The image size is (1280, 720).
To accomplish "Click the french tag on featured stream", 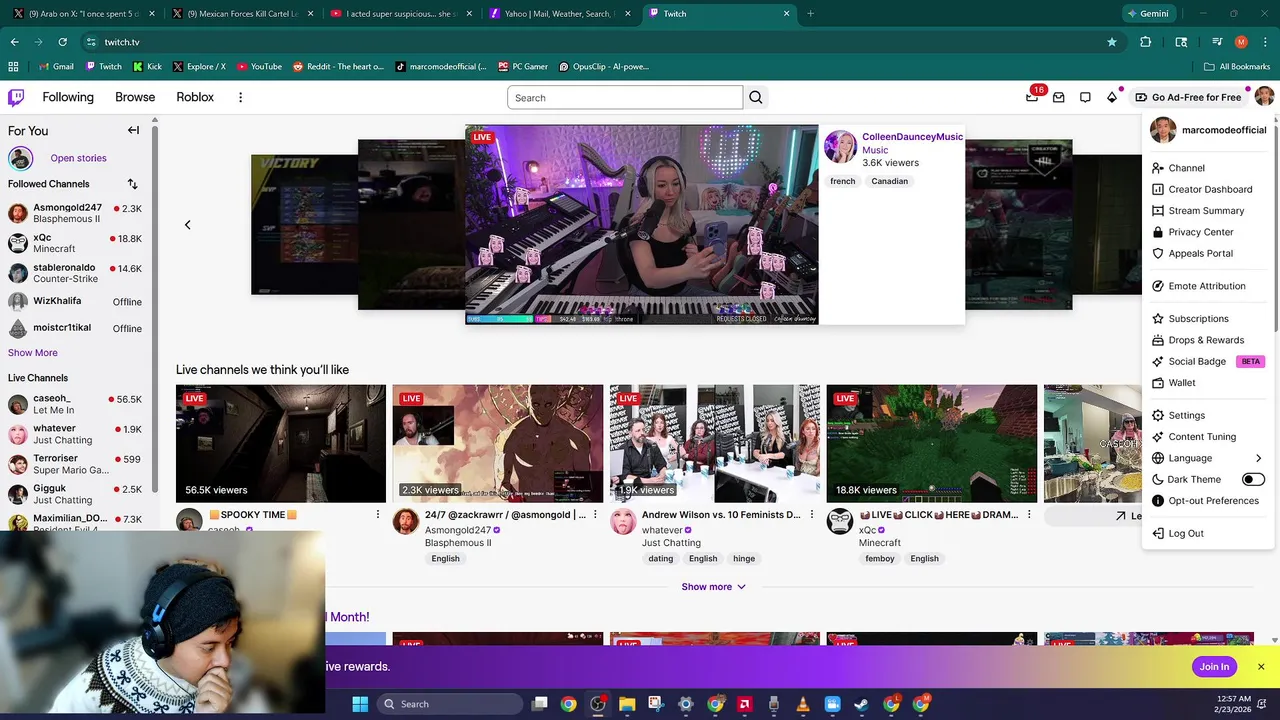I will coord(843,181).
